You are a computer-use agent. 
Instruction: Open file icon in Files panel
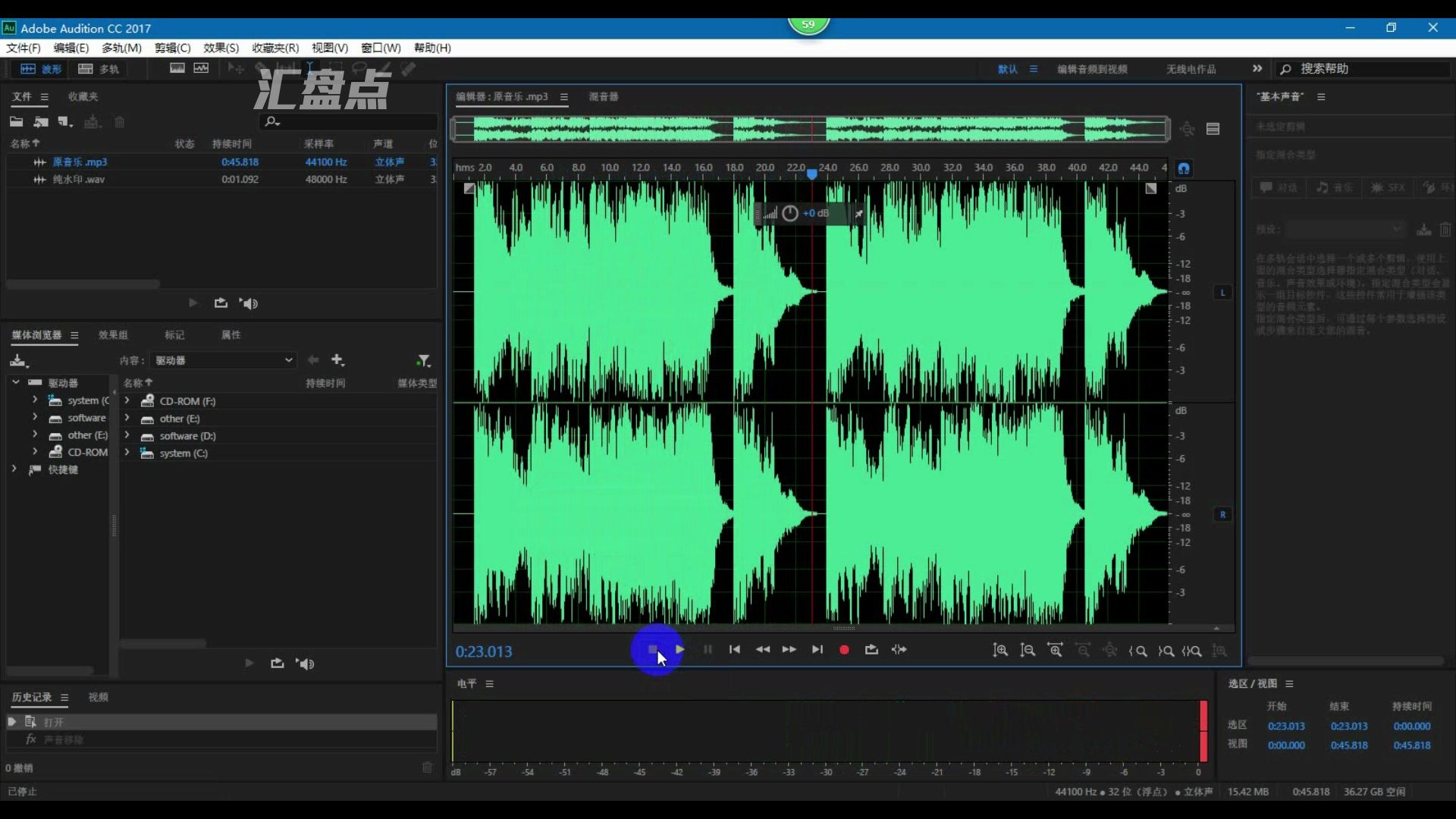tap(16, 122)
